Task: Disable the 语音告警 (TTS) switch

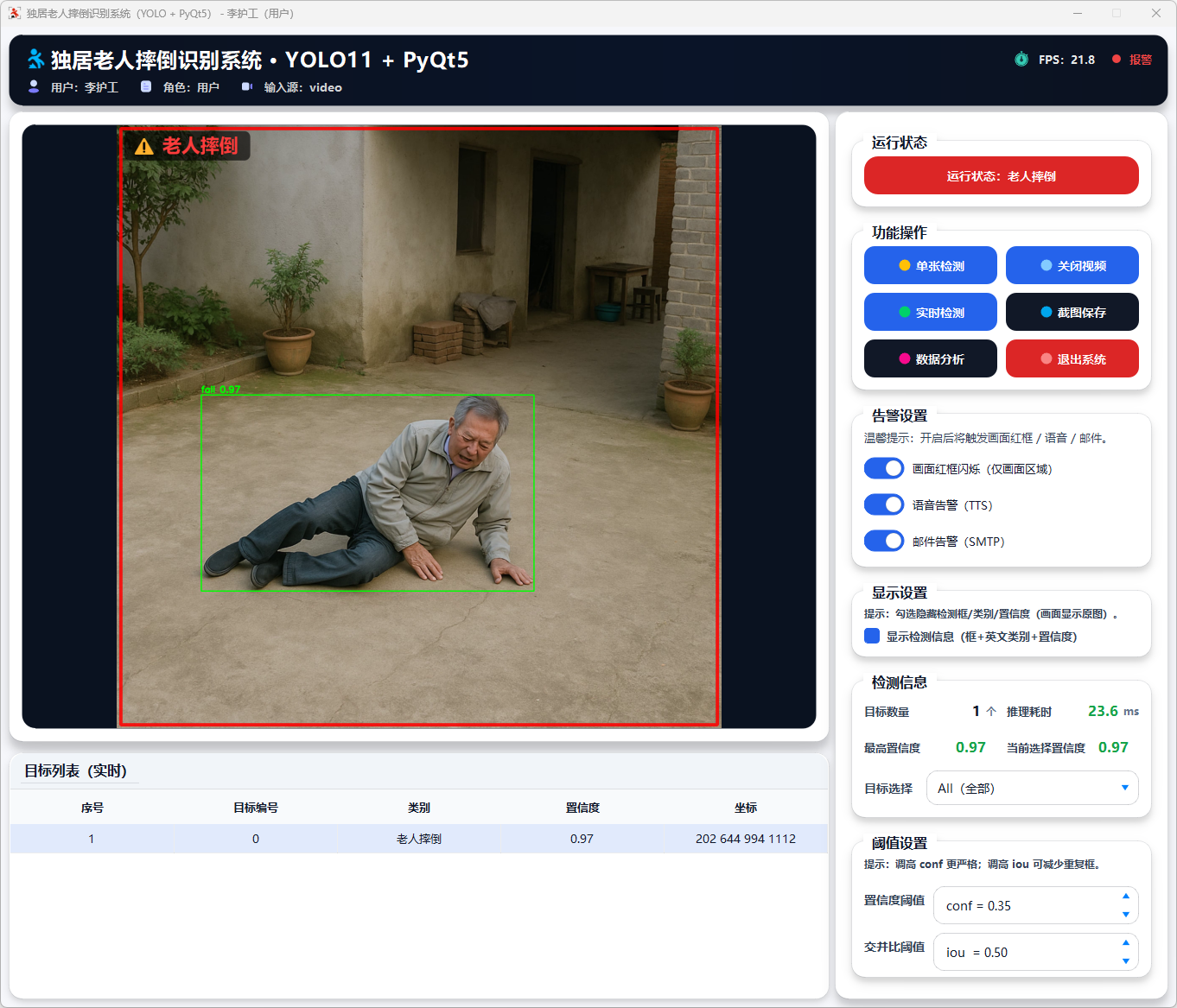Action: (884, 504)
